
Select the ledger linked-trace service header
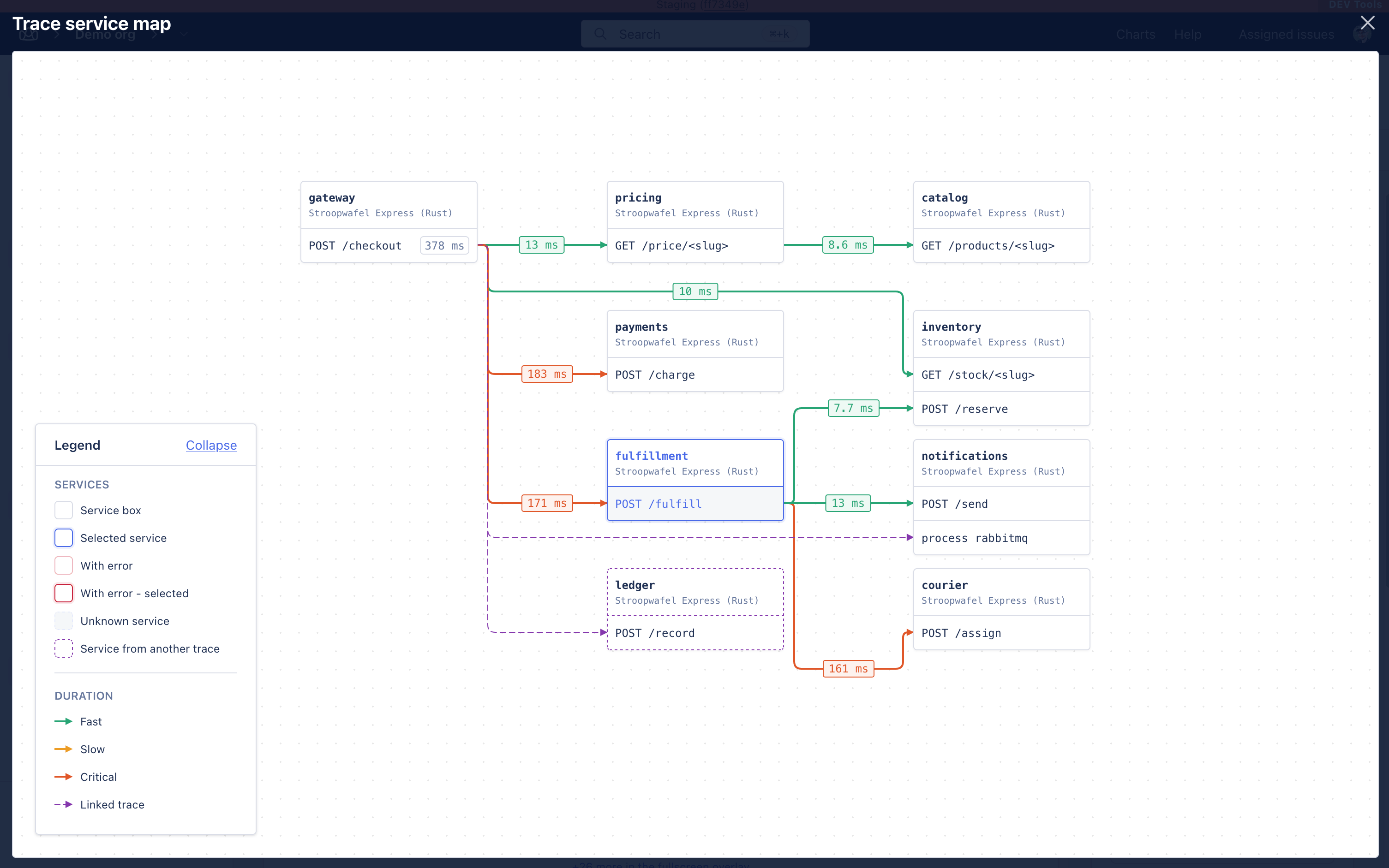pos(695,593)
